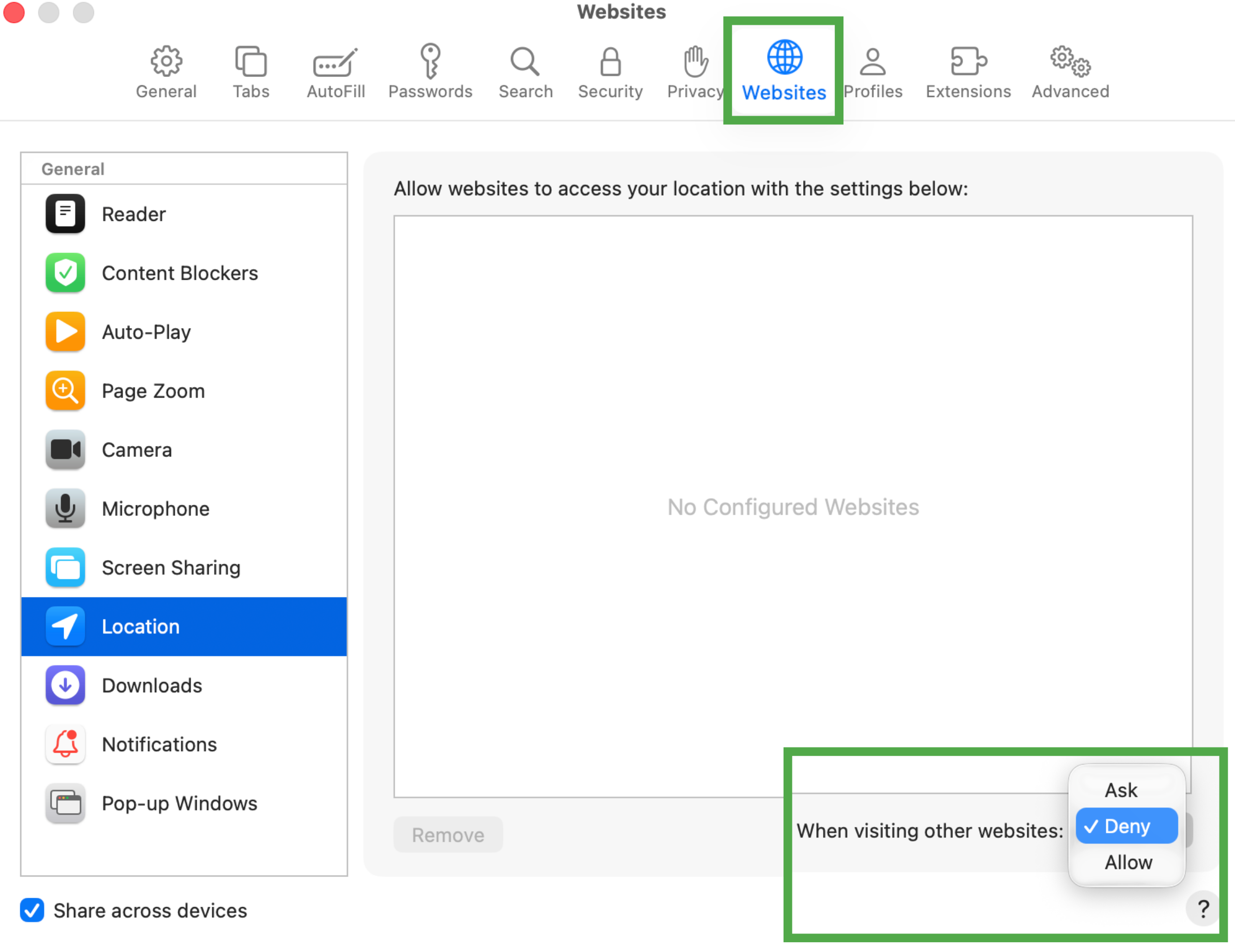
Task: Open the Extensions puzzle icon
Action: click(968, 61)
